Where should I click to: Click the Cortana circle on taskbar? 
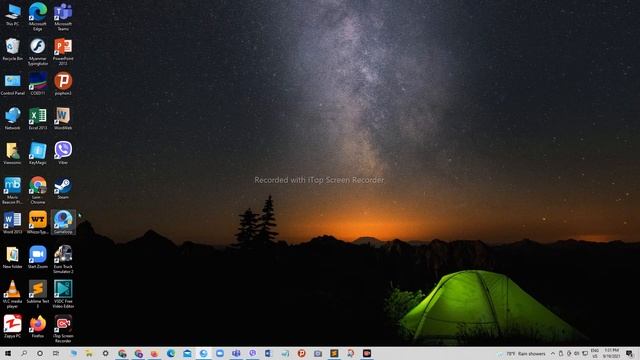point(40,353)
